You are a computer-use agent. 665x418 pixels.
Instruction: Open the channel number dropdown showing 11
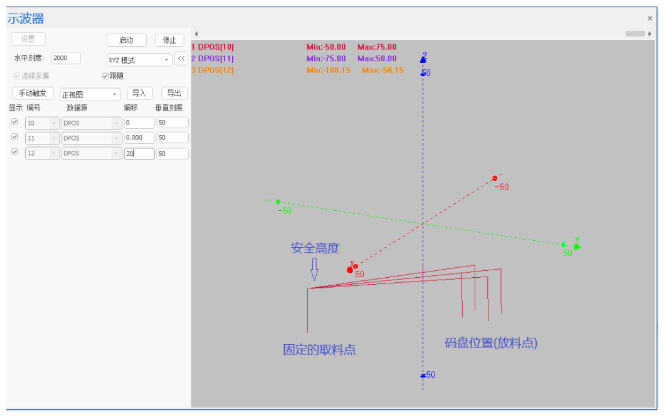click(42, 138)
